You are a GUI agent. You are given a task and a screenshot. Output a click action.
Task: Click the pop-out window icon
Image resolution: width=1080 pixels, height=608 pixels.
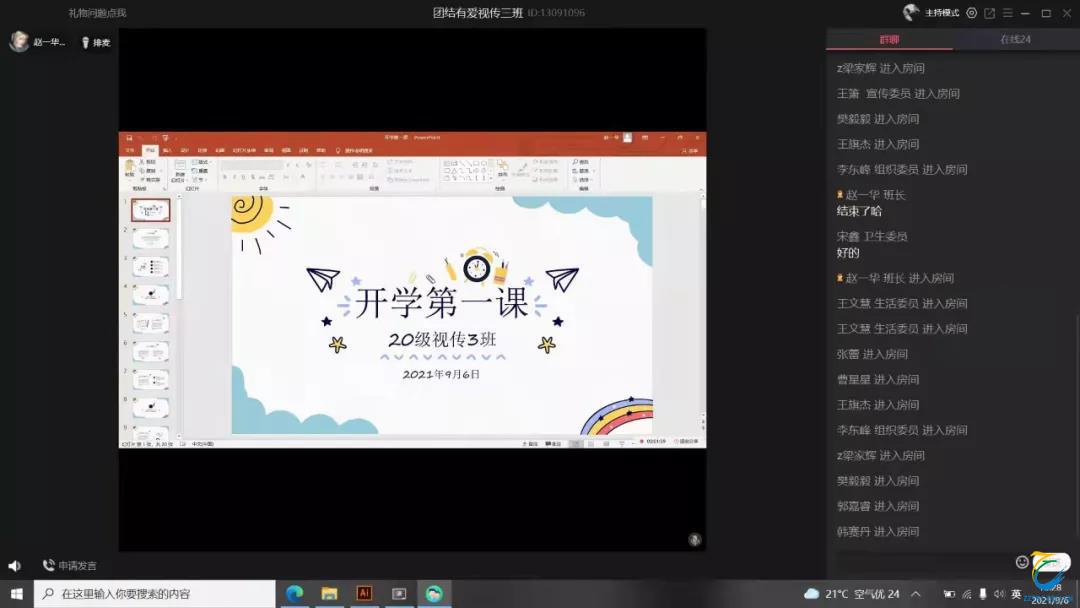(990, 13)
